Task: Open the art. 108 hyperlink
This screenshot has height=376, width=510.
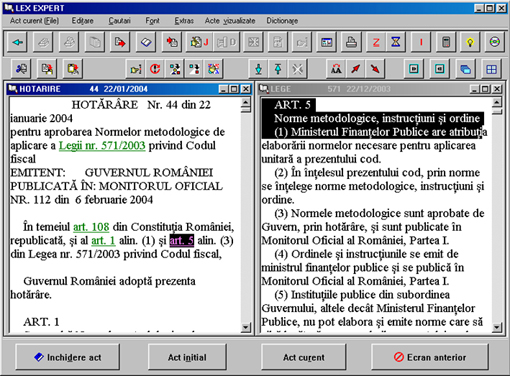Action: click(x=91, y=227)
